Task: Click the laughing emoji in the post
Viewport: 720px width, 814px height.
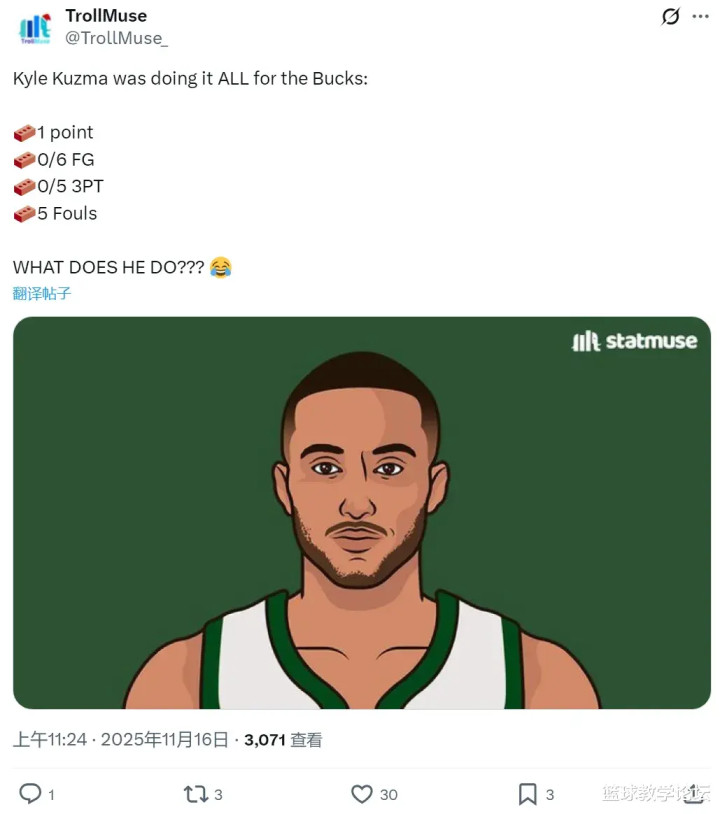Action: tap(221, 267)
